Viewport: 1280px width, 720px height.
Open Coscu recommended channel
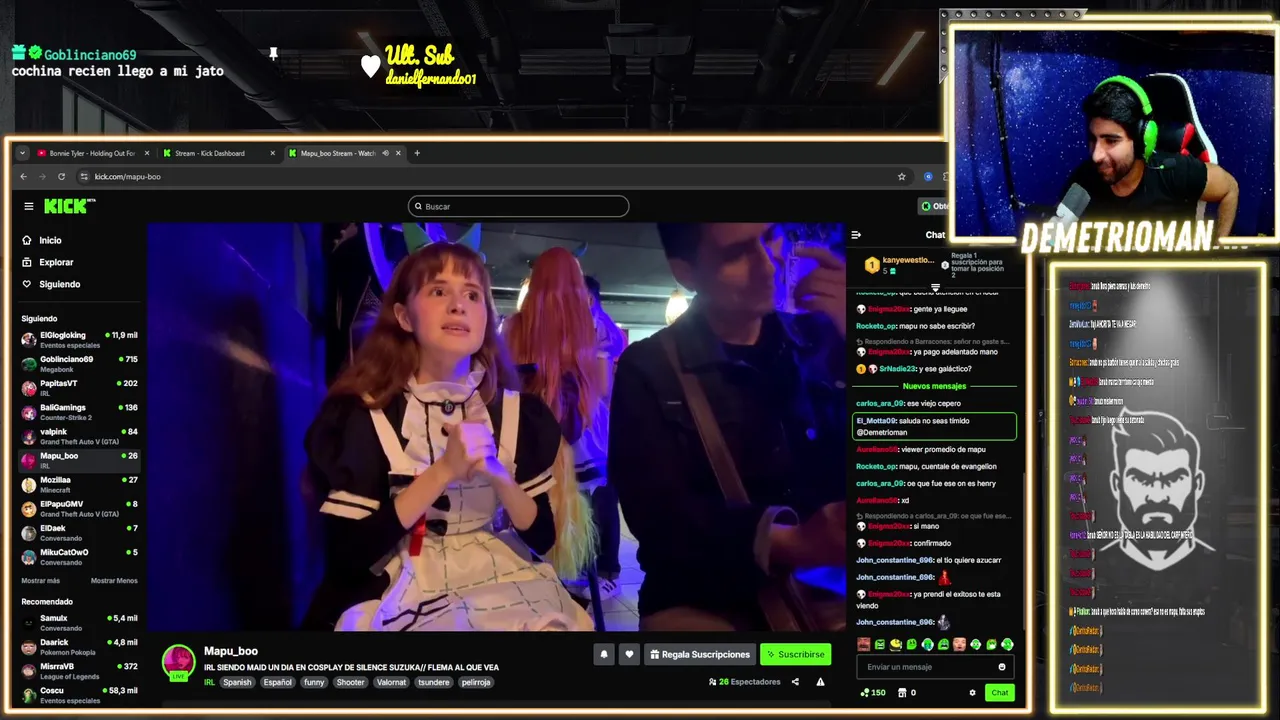(79, 695)
